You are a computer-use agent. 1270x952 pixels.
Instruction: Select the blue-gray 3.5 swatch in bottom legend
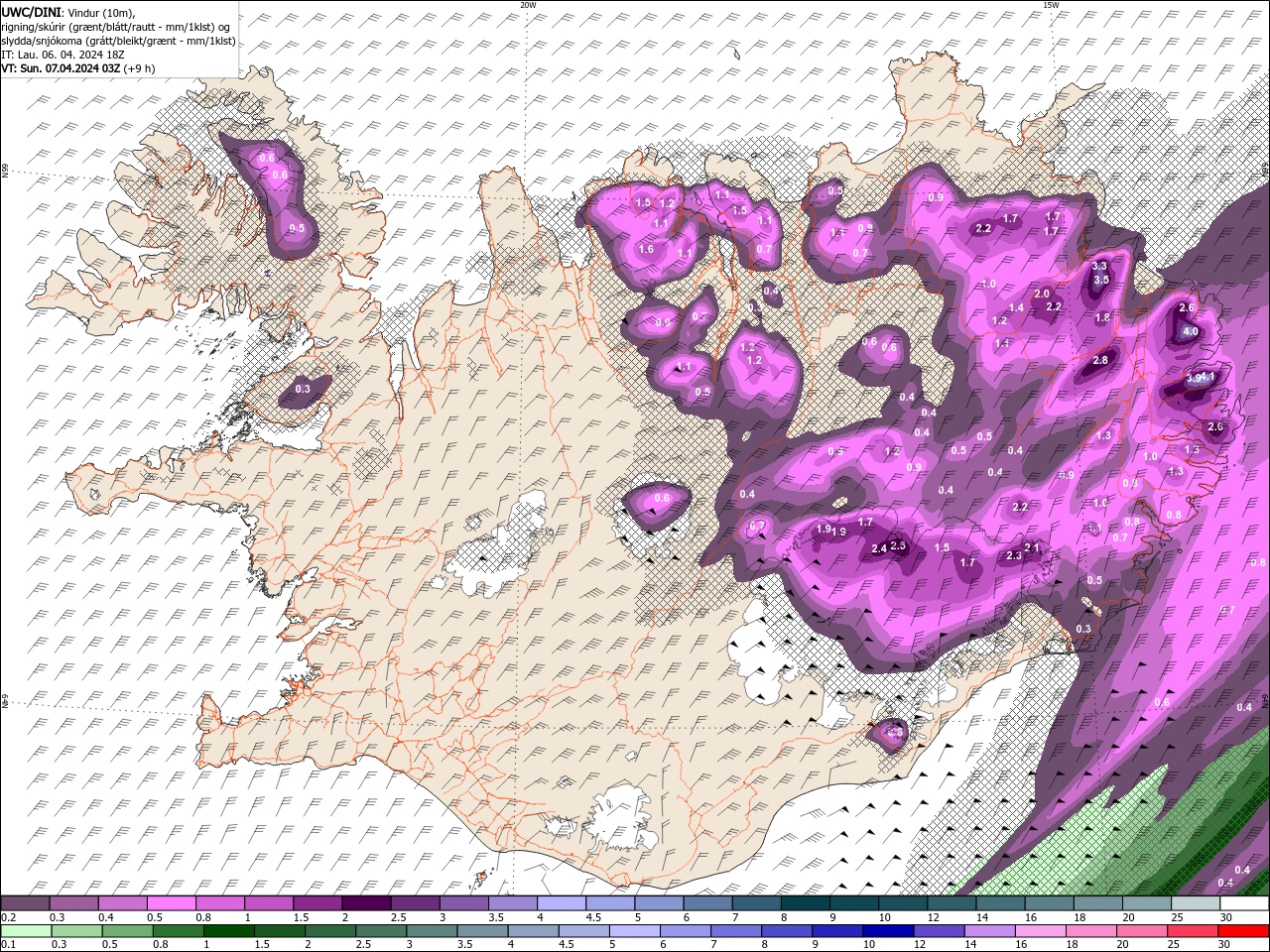click(x=482, y=930)
